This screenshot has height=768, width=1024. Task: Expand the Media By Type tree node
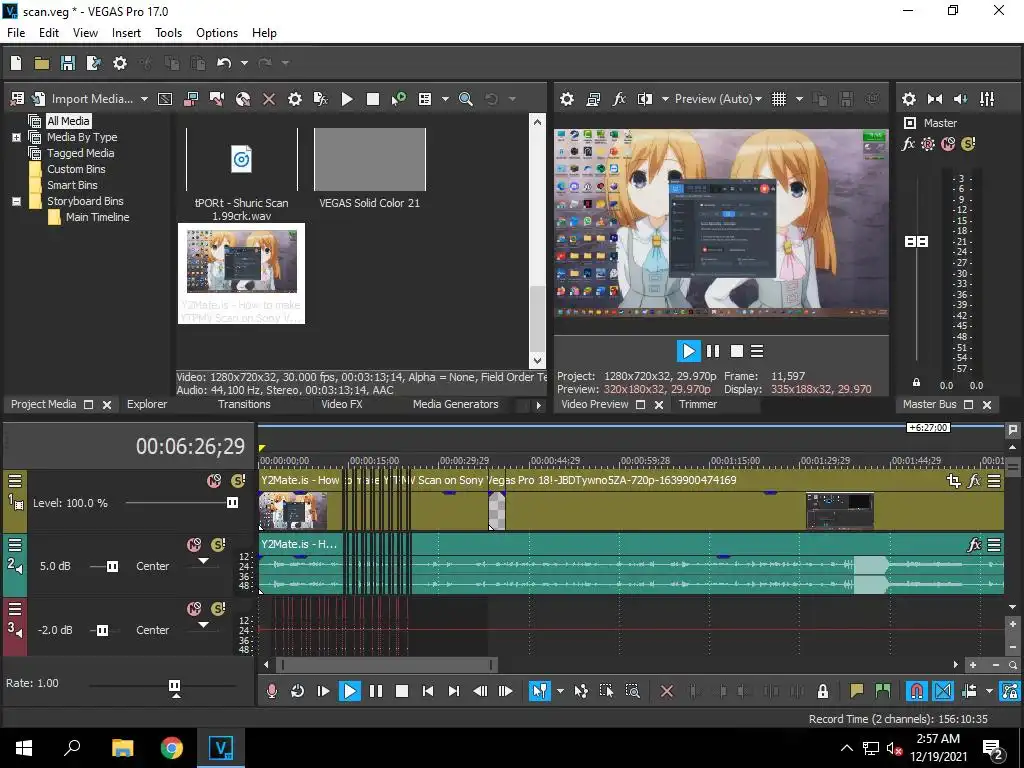pyautogui.click(x=16, y=137)
